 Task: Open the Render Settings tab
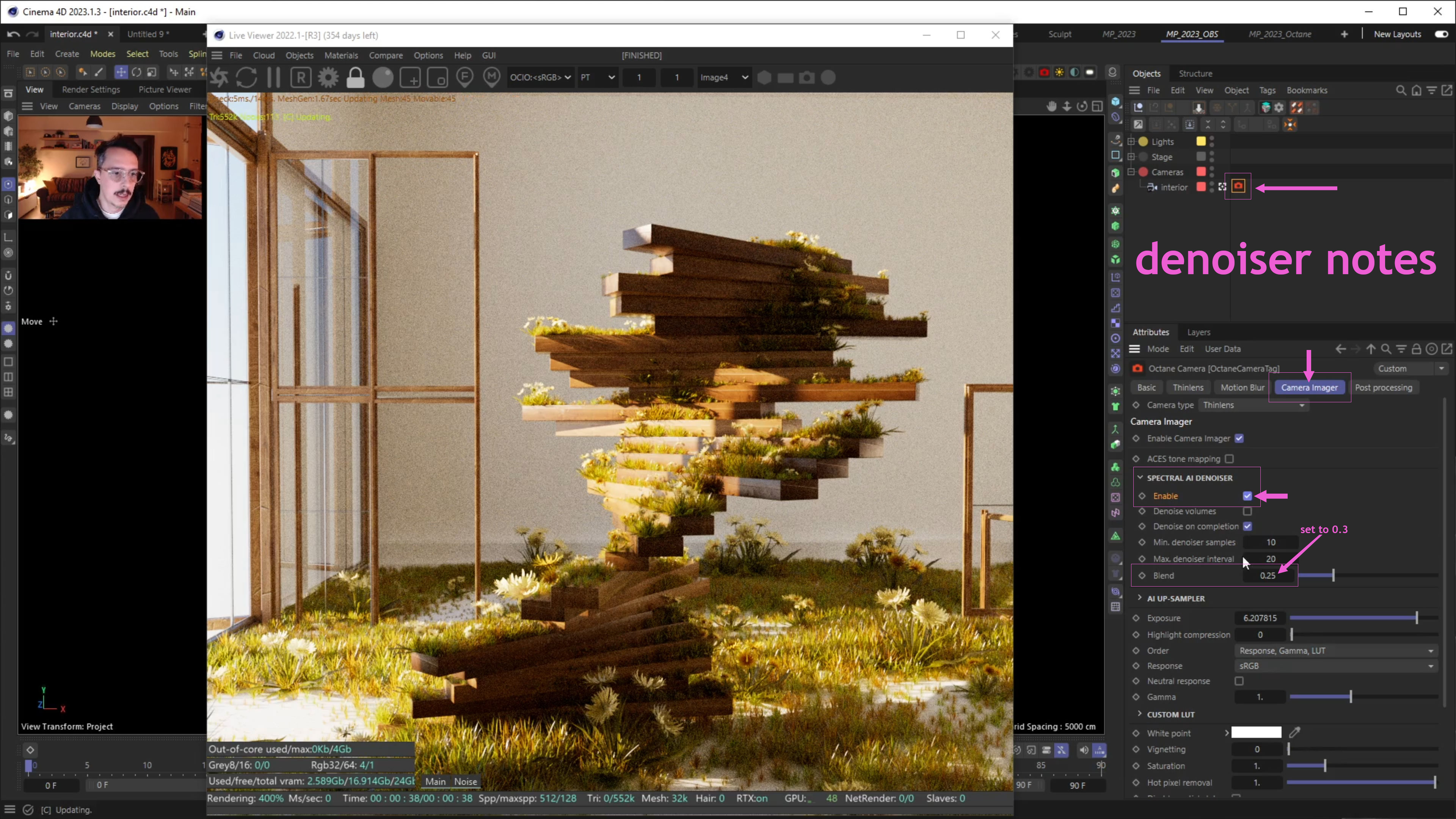[x=91, y=89]
